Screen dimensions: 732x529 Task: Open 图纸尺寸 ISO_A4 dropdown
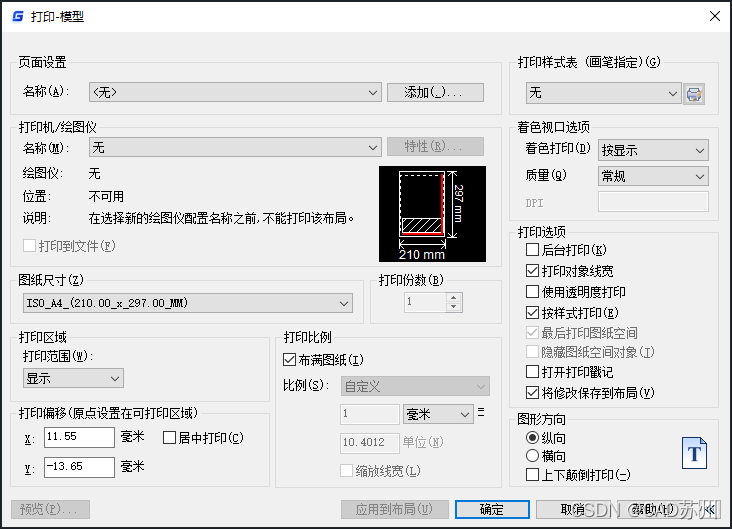point(188,303)
